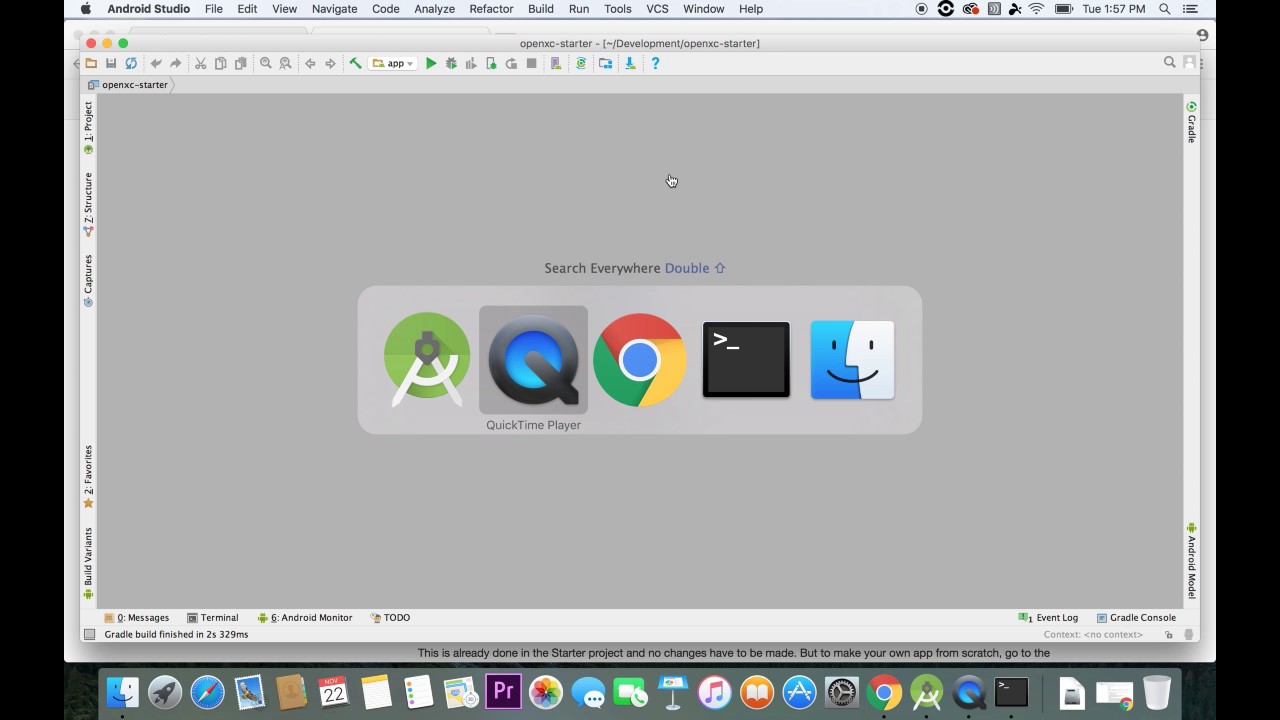Click Attach debugger to Android process icon

pyautogui.click(x=491, y=63)
